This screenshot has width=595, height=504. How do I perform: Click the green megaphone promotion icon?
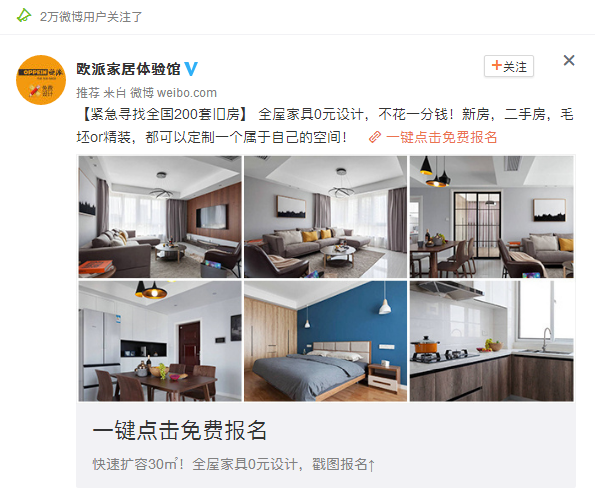click(24, 16)
